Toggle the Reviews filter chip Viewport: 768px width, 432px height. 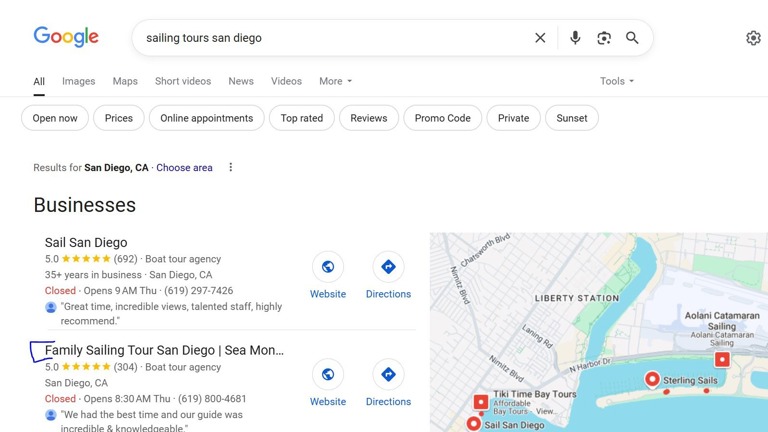click(369, 118)
